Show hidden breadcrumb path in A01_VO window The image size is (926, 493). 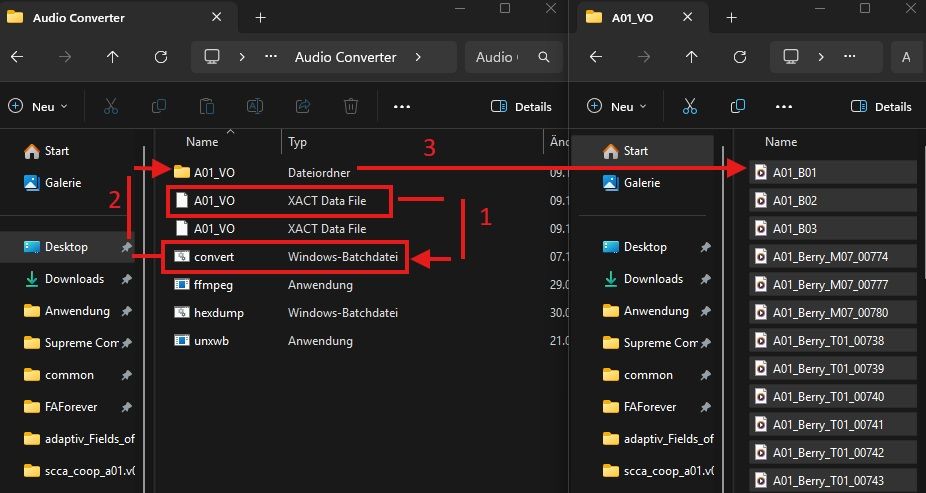point(850,57)
